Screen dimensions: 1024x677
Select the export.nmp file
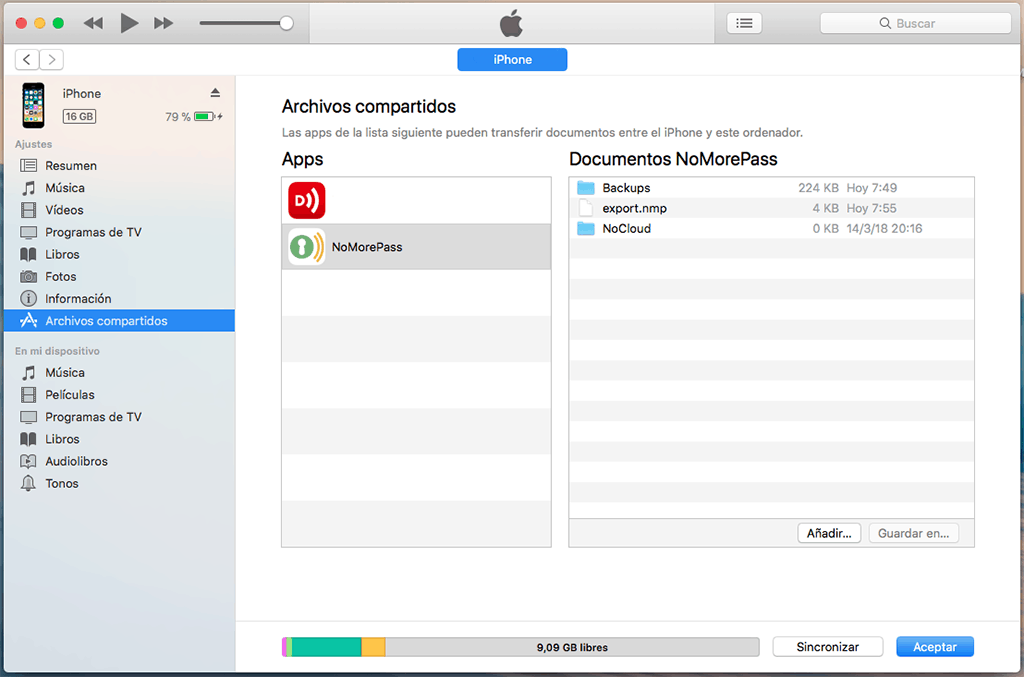pyautogui.click(x=771, y=208)
